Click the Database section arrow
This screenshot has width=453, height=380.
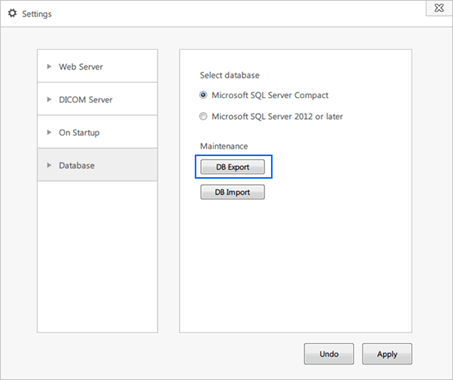(x=49, y=165)
